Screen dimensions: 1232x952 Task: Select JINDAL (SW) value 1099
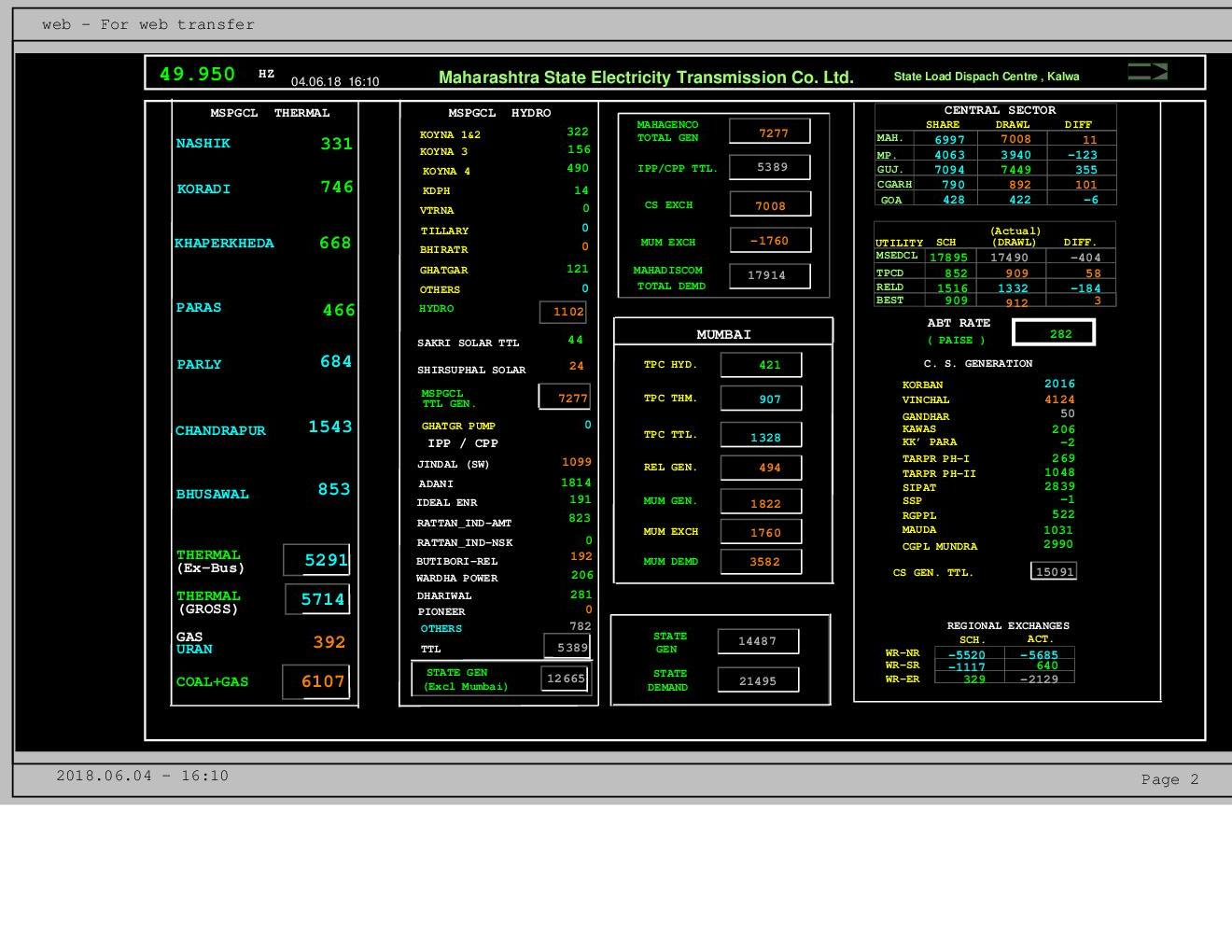(x=577, y=462)
